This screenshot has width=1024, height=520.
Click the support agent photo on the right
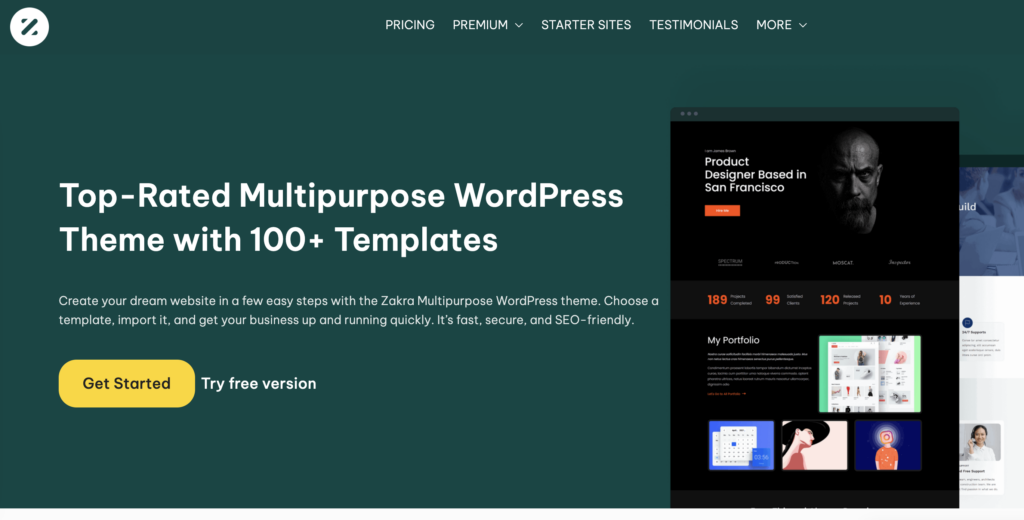click(x=980, y=443)
